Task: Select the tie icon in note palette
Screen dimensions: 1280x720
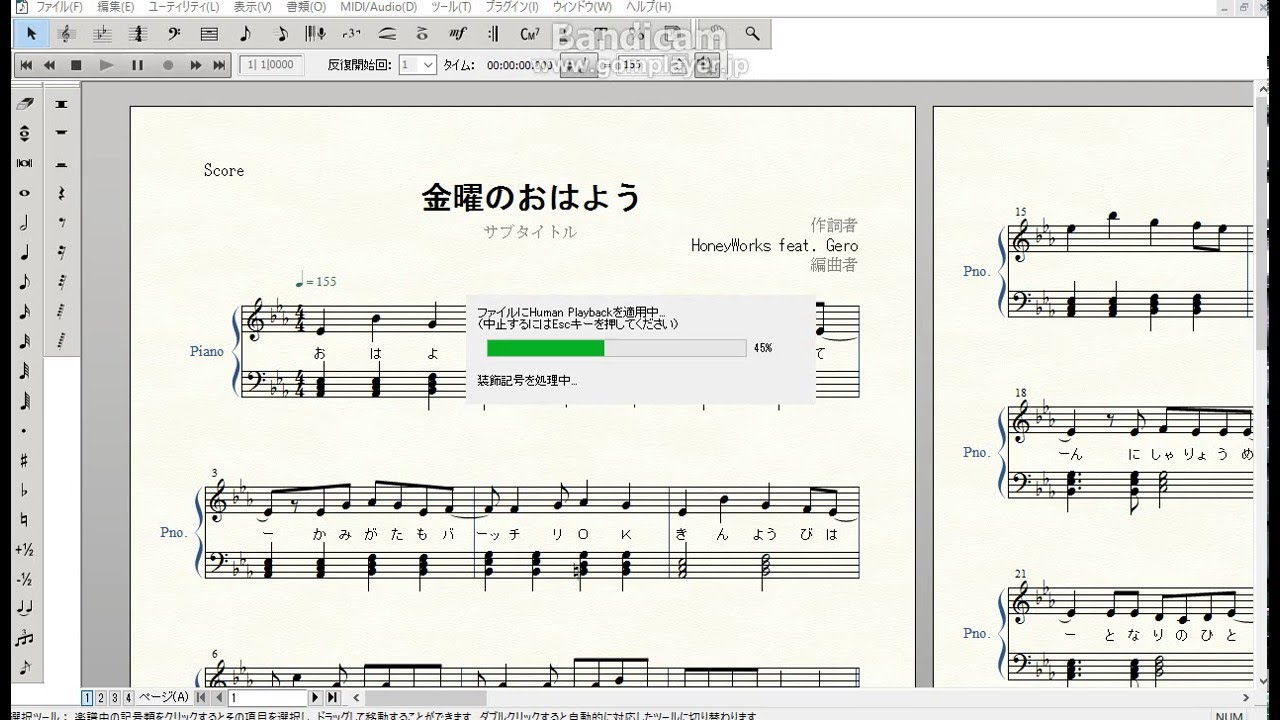Action: pos(25,609)
